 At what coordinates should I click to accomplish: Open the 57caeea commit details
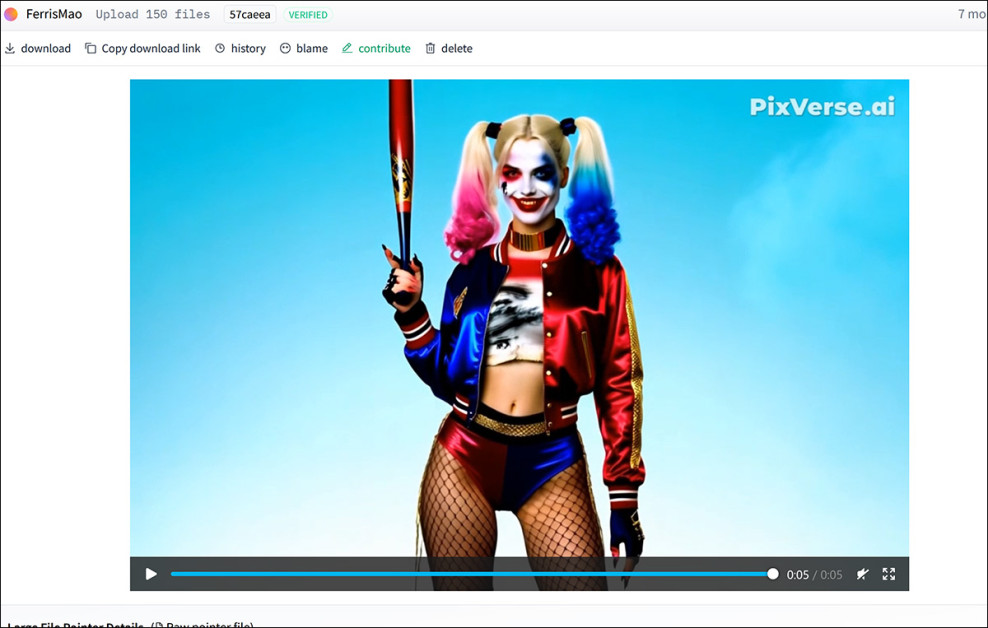[x=248, y=14]
